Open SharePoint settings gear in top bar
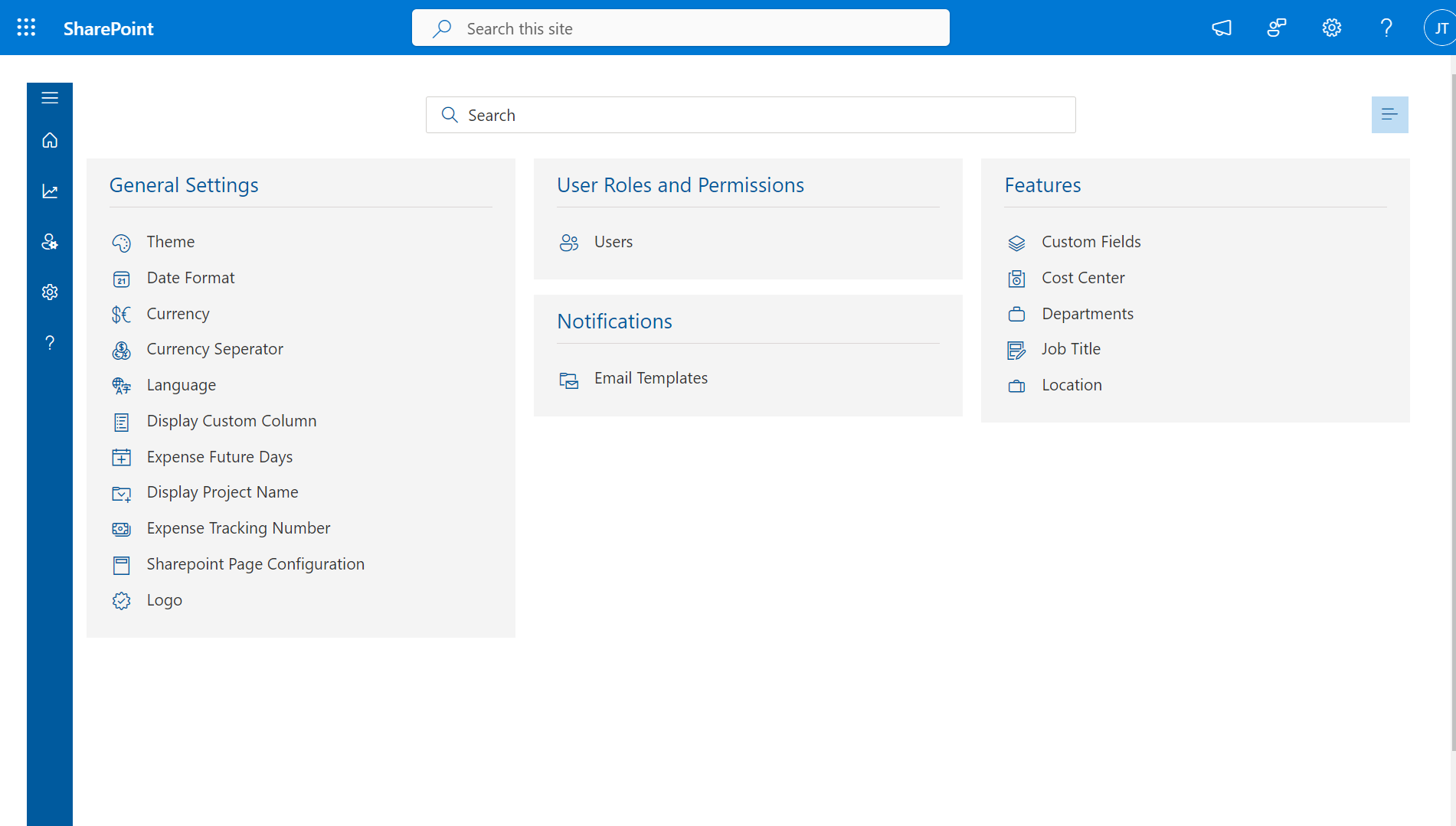 pyautogui.click(x=1332, y=28)
